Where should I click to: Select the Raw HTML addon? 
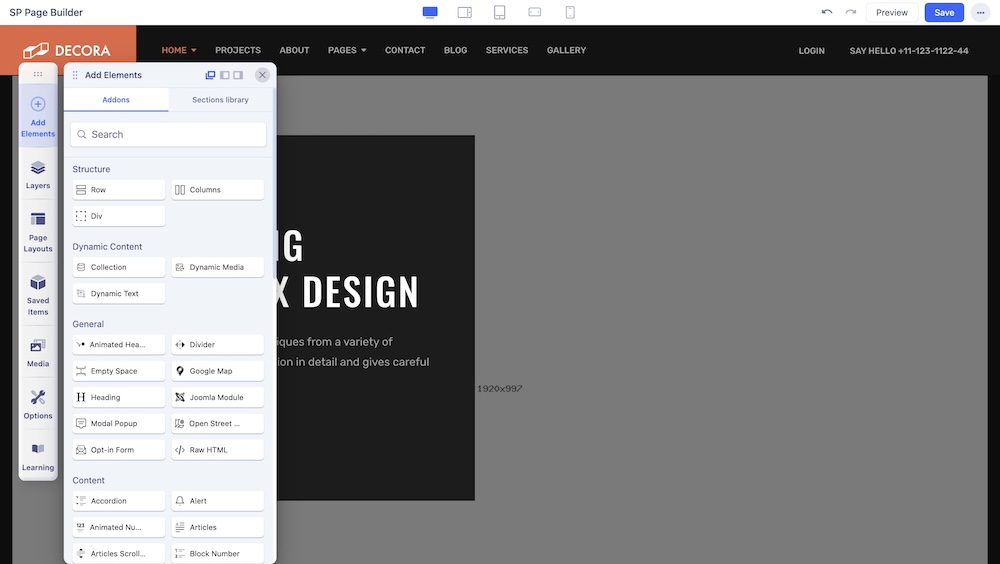click(x=217, y=450)
